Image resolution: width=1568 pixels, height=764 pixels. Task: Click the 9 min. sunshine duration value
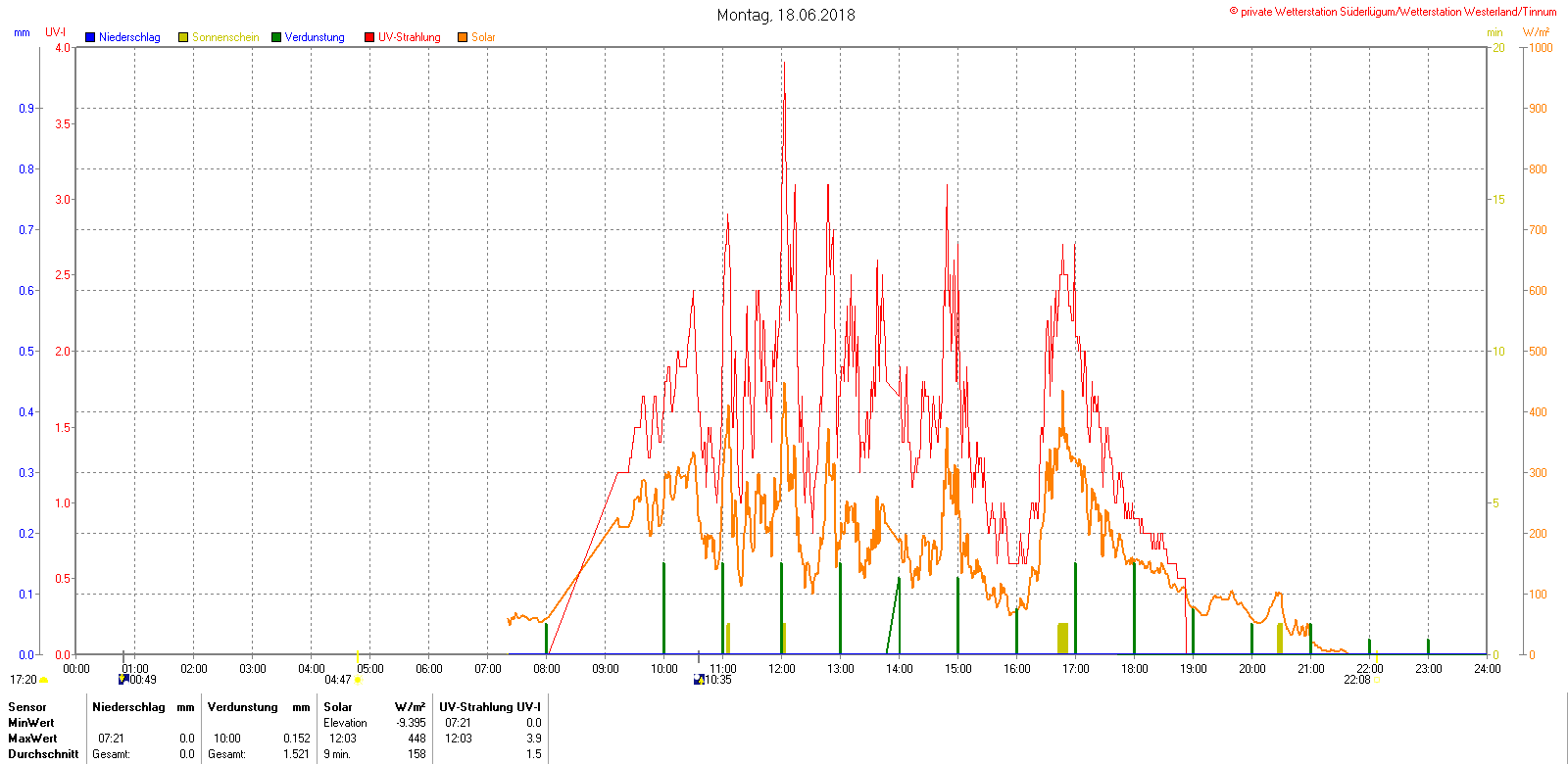pyautogui.click(x=337, y=754)
